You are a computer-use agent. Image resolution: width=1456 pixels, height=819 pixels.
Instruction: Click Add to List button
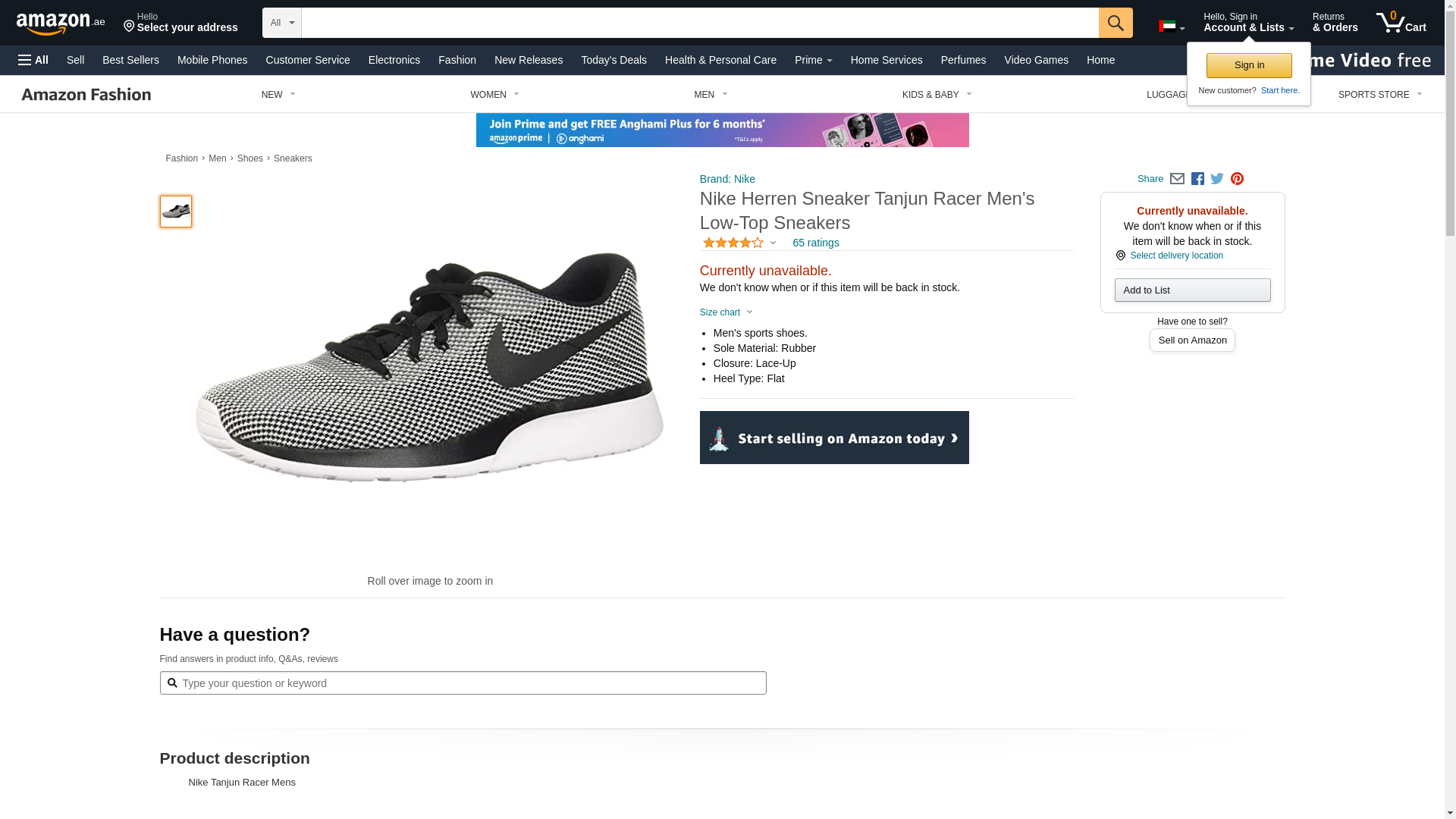coord(1192,290)
